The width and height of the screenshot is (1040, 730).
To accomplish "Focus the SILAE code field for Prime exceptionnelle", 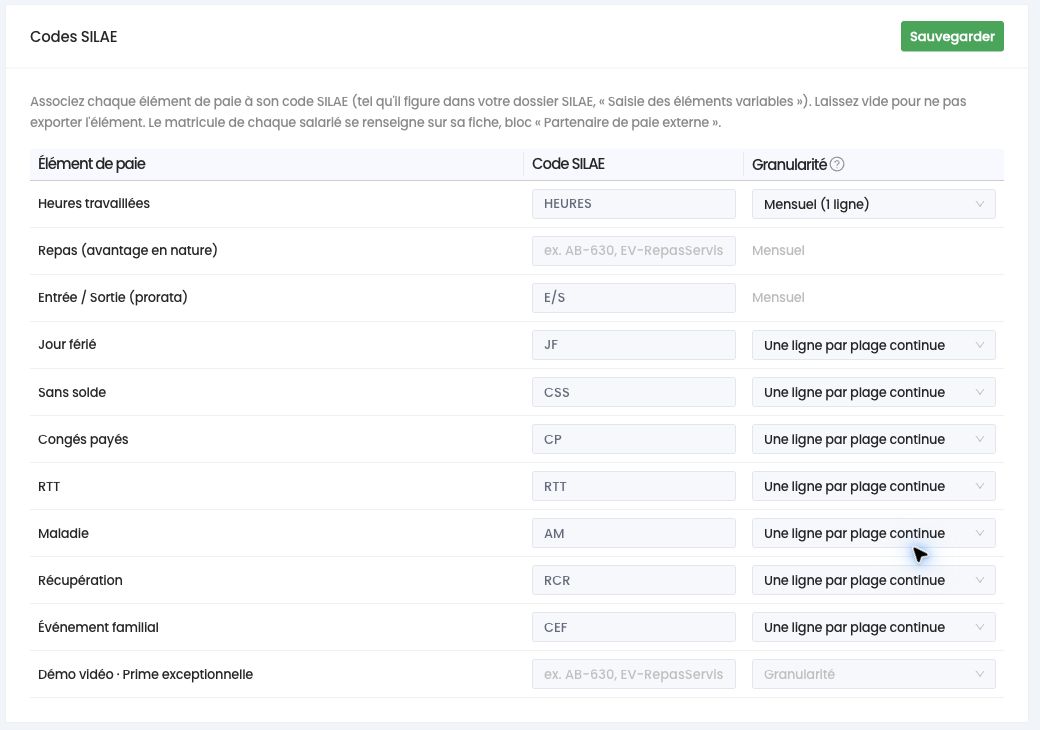I will 633,675.
